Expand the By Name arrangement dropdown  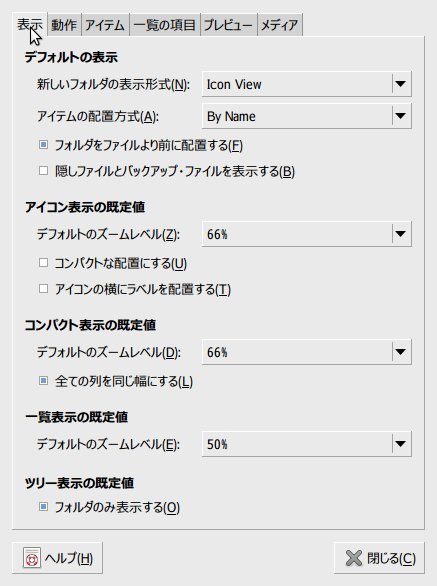307,116
